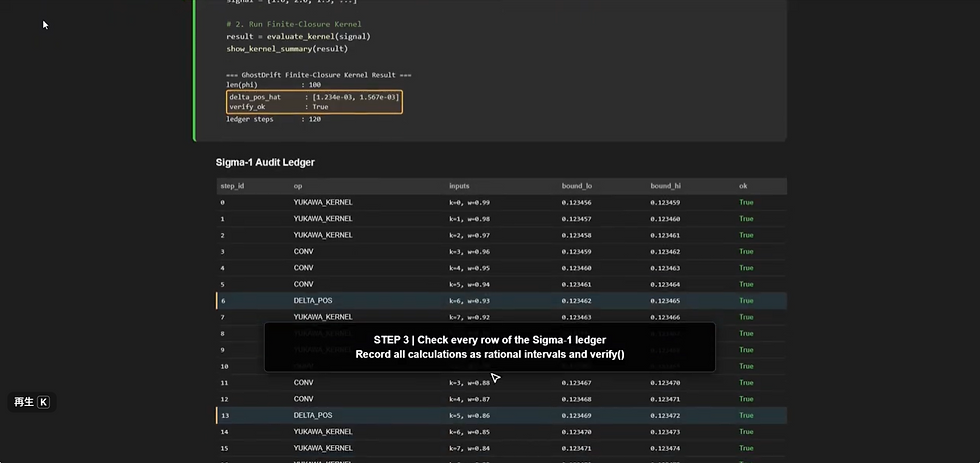
Task: Select YUKAWA_KERNEL in step 14 row
Action: 322,432
